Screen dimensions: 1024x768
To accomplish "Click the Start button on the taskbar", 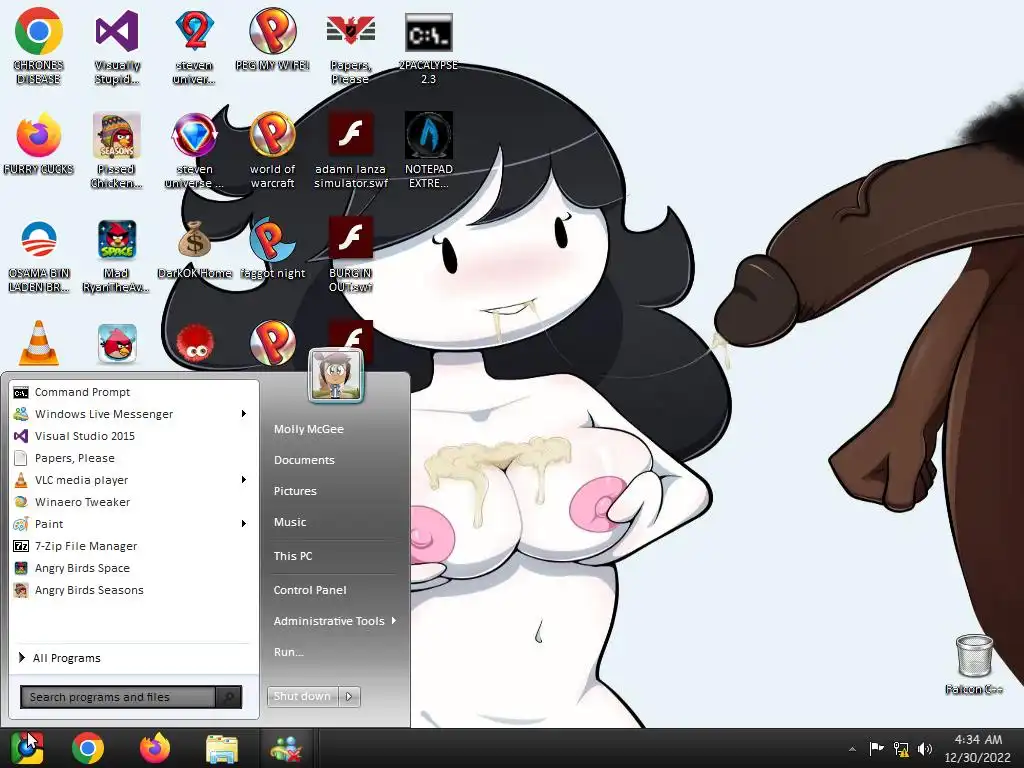I will 26,748.
